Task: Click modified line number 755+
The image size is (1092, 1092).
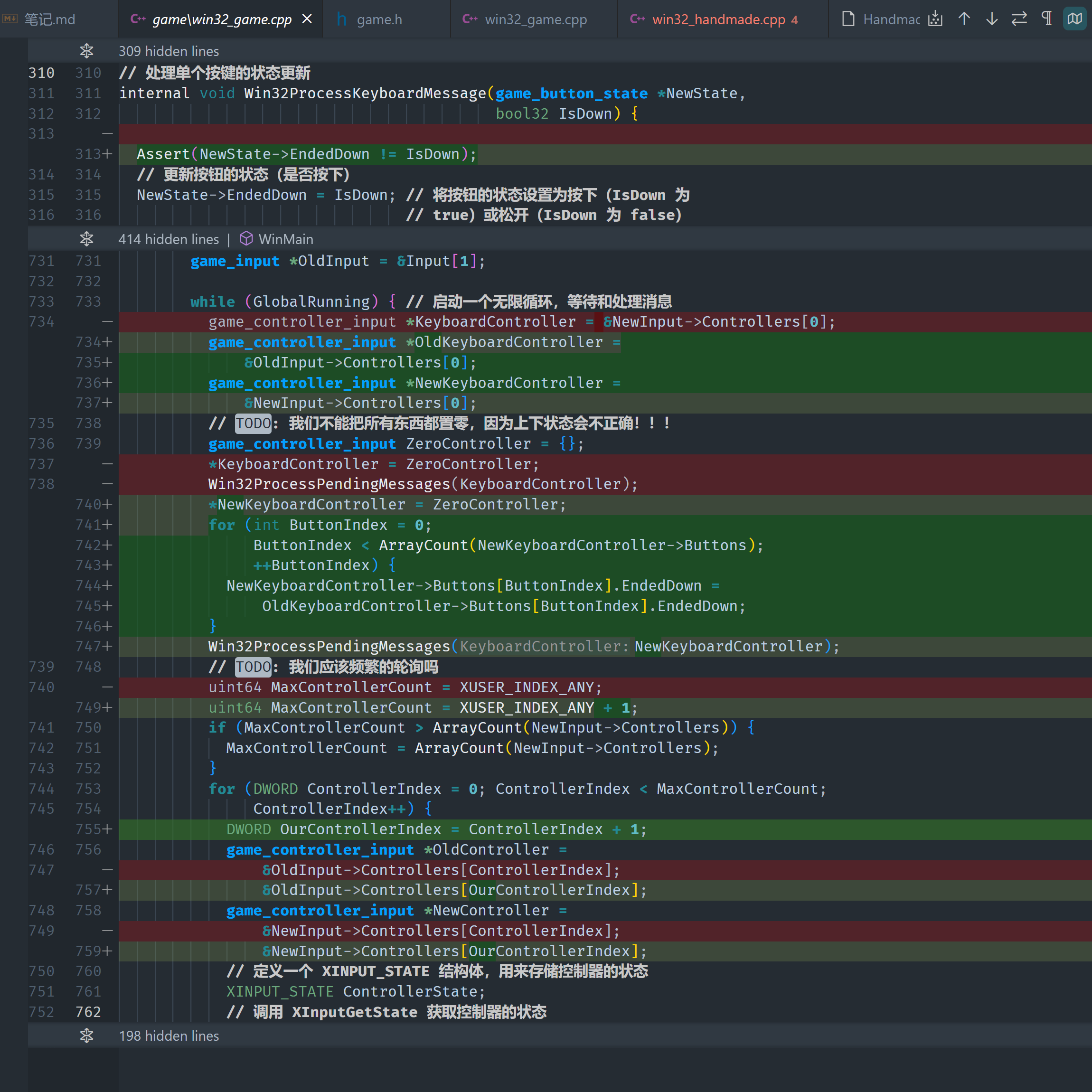Action: pos(94,829)
